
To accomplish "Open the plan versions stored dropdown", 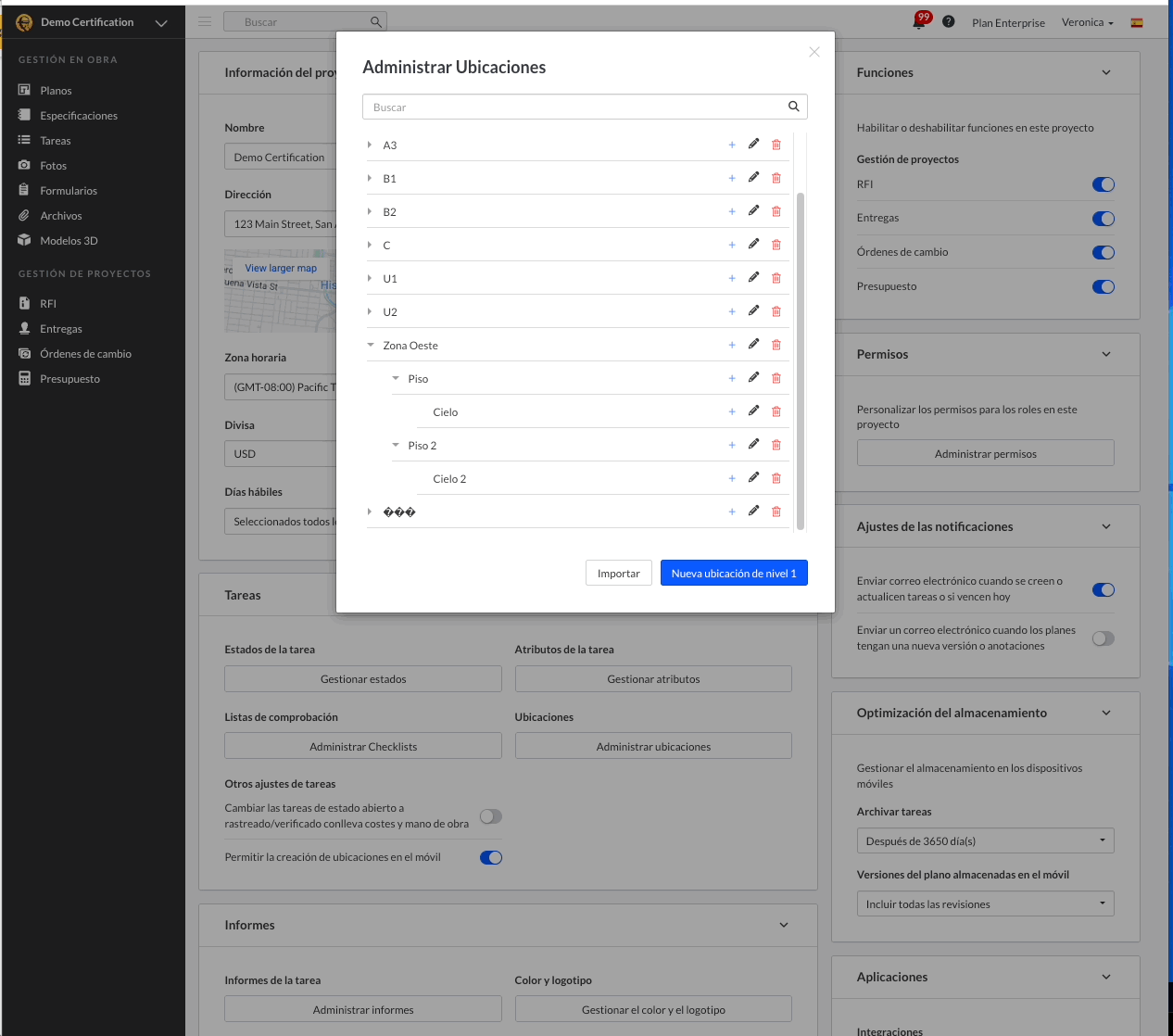I will pyautogui.click(x=985, y=903).
